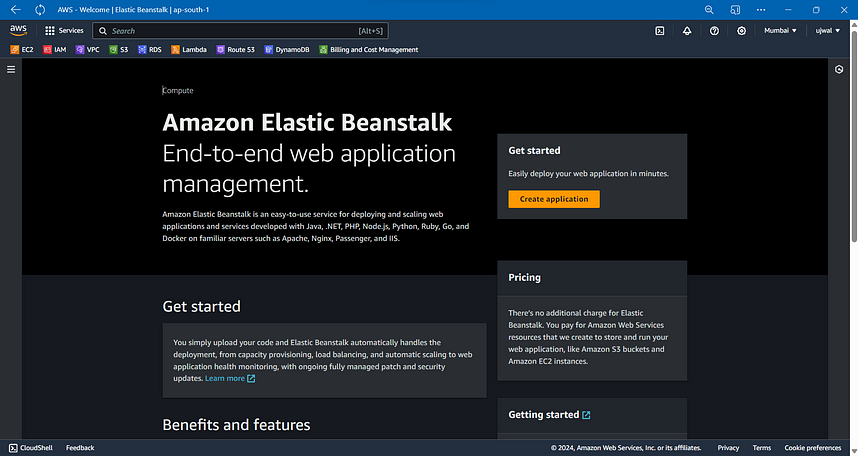
Task: Click the Benefits and features heading
Action: (236, 425)
